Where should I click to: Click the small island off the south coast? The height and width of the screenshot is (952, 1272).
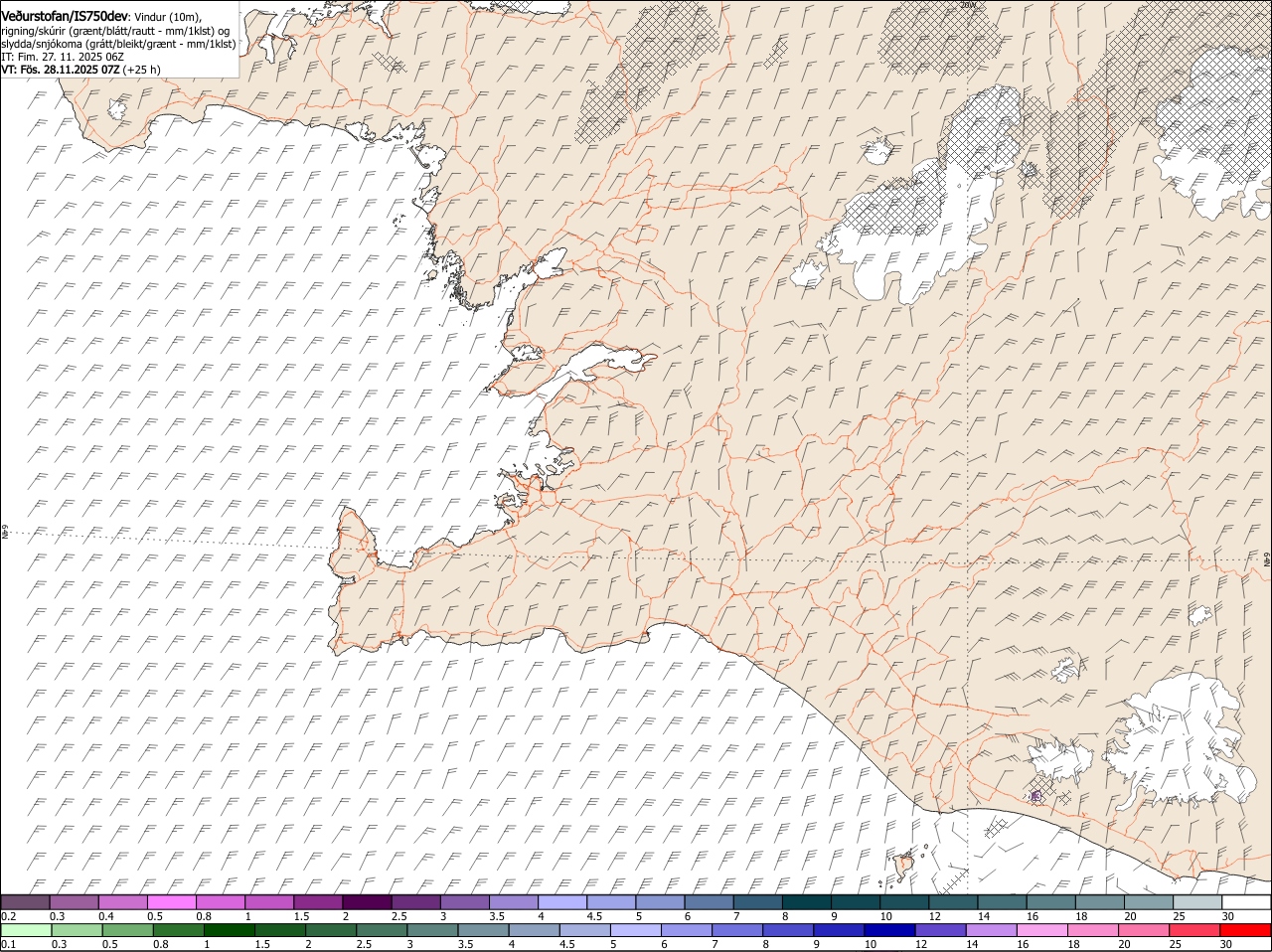click(x=904, y=865)
